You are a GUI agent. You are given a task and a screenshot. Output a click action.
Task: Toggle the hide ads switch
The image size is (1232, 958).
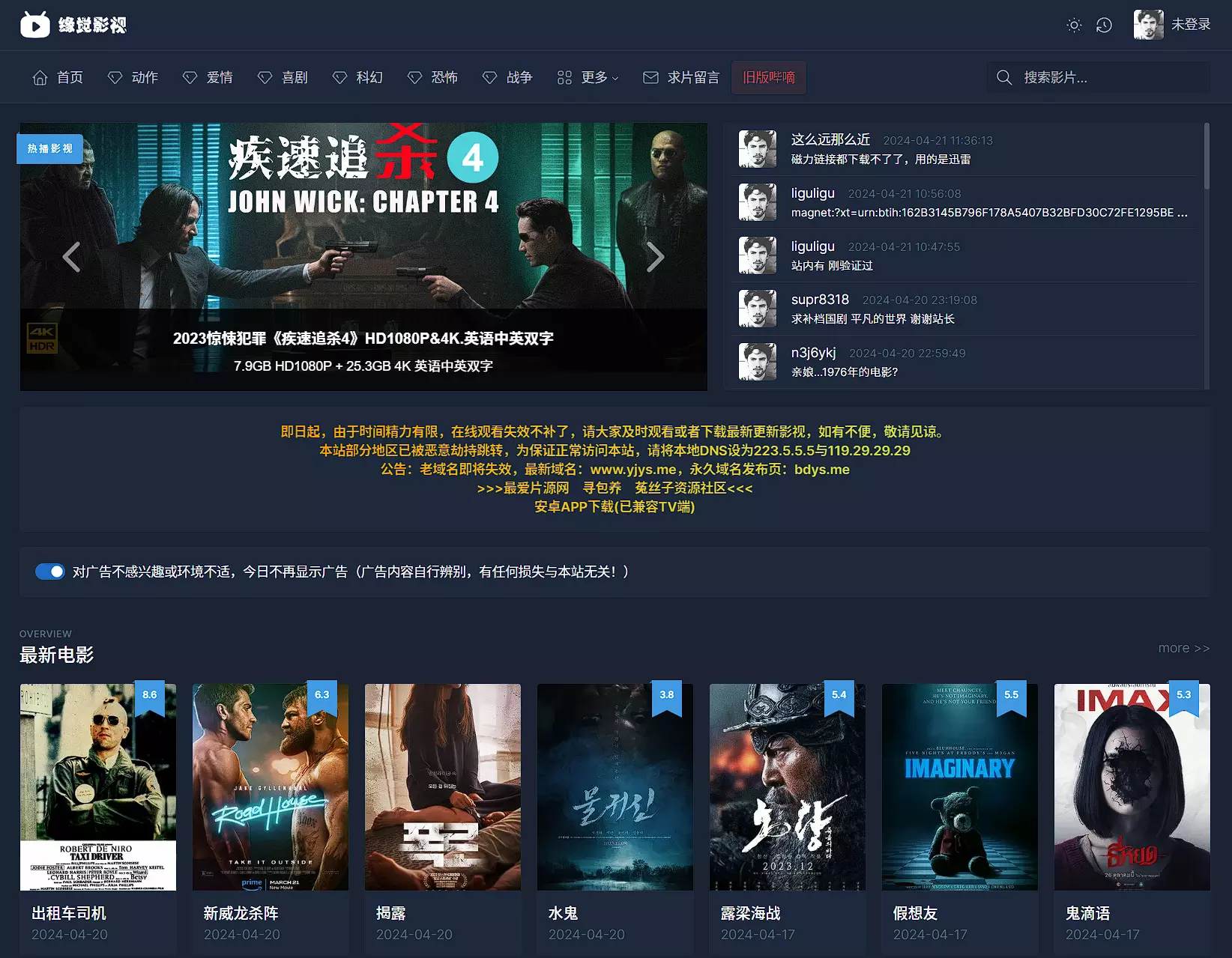50,572
